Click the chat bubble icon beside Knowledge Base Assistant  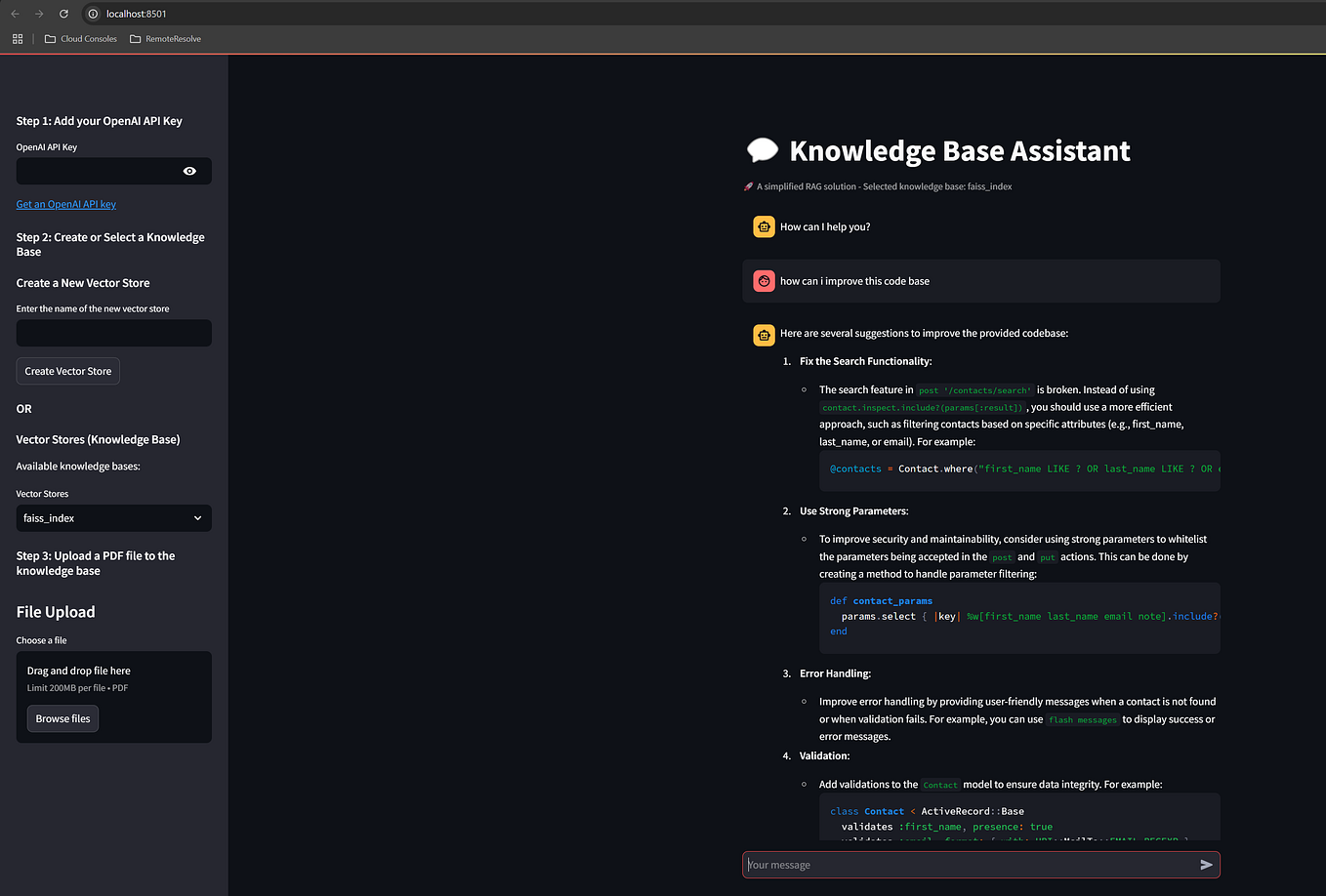(763, 149)
